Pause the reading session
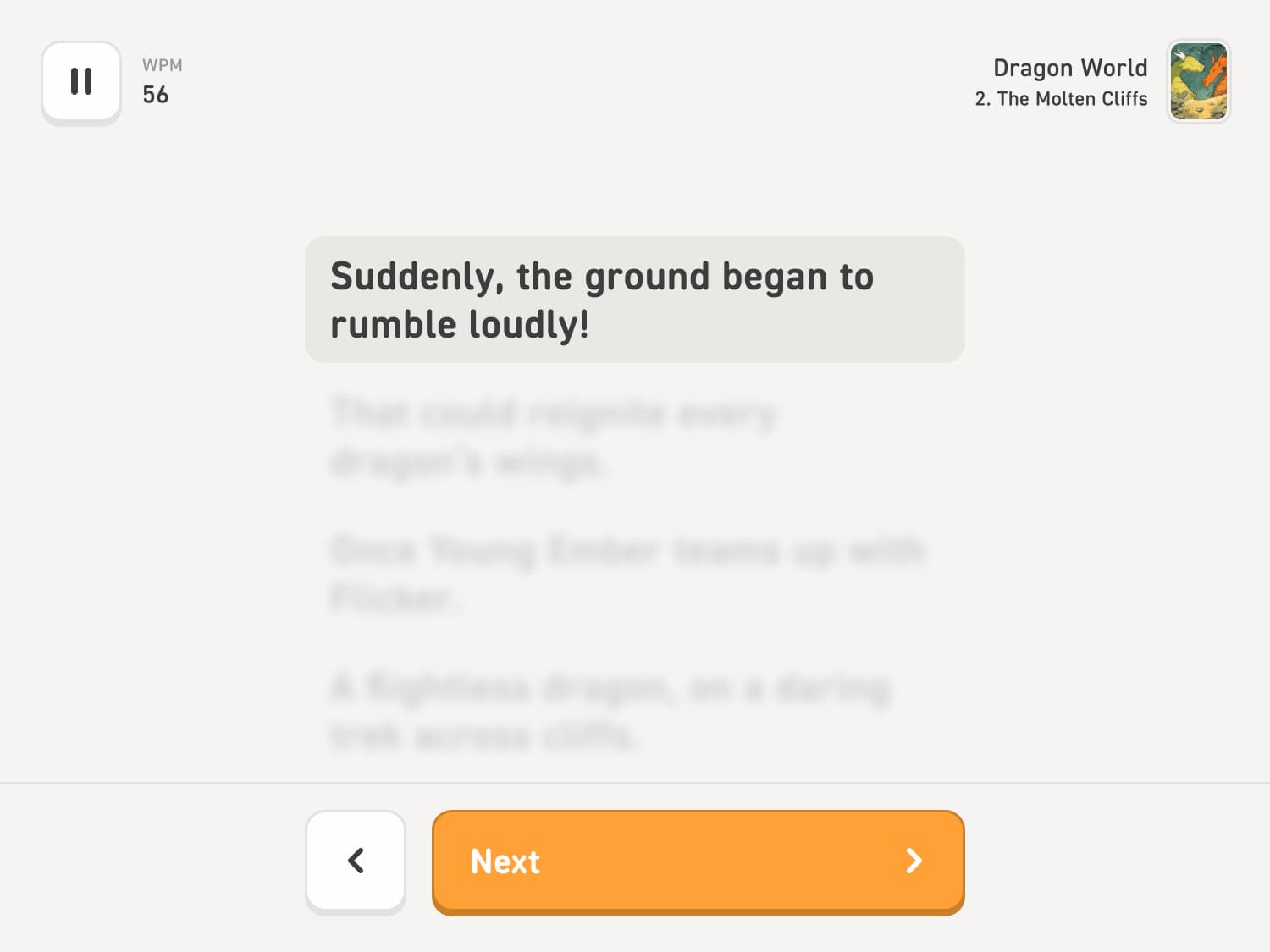 point(81,82)
